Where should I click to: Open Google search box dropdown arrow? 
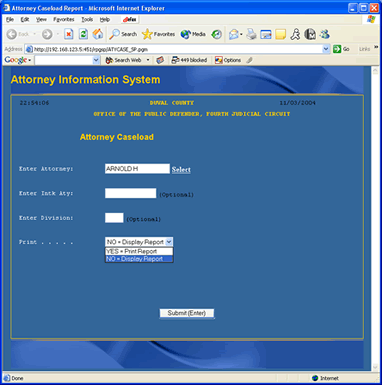point(96,60)
